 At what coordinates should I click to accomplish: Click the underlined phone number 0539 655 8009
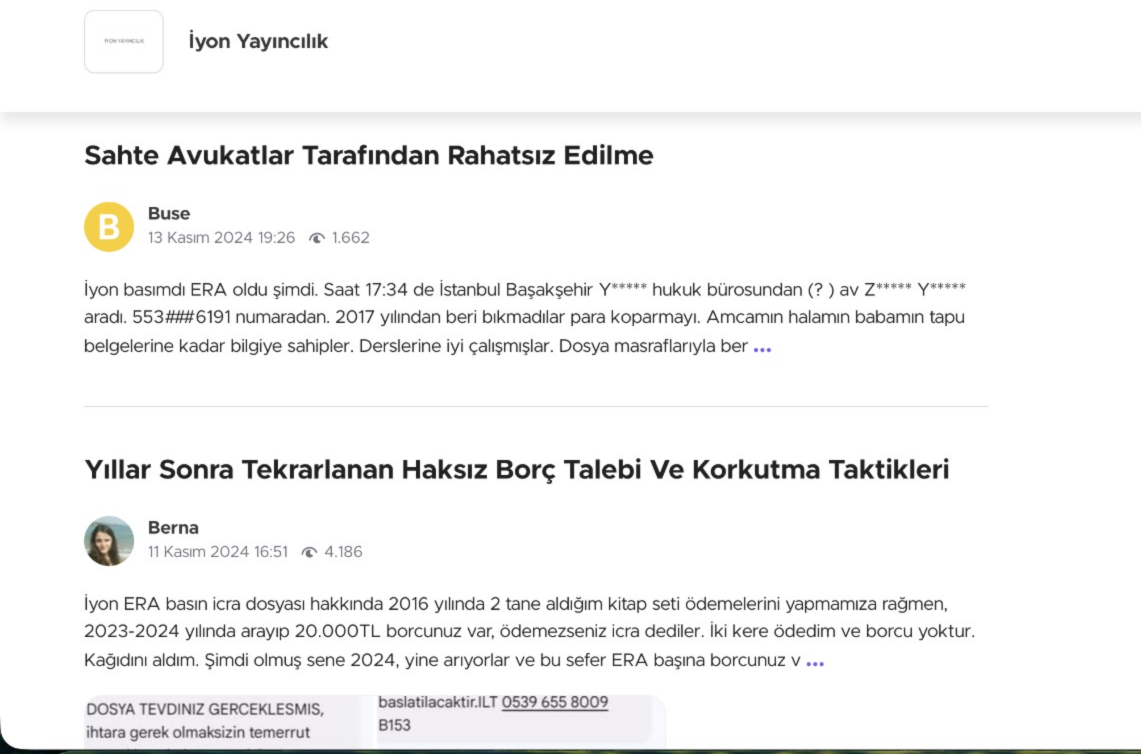(x=557, y=702)
